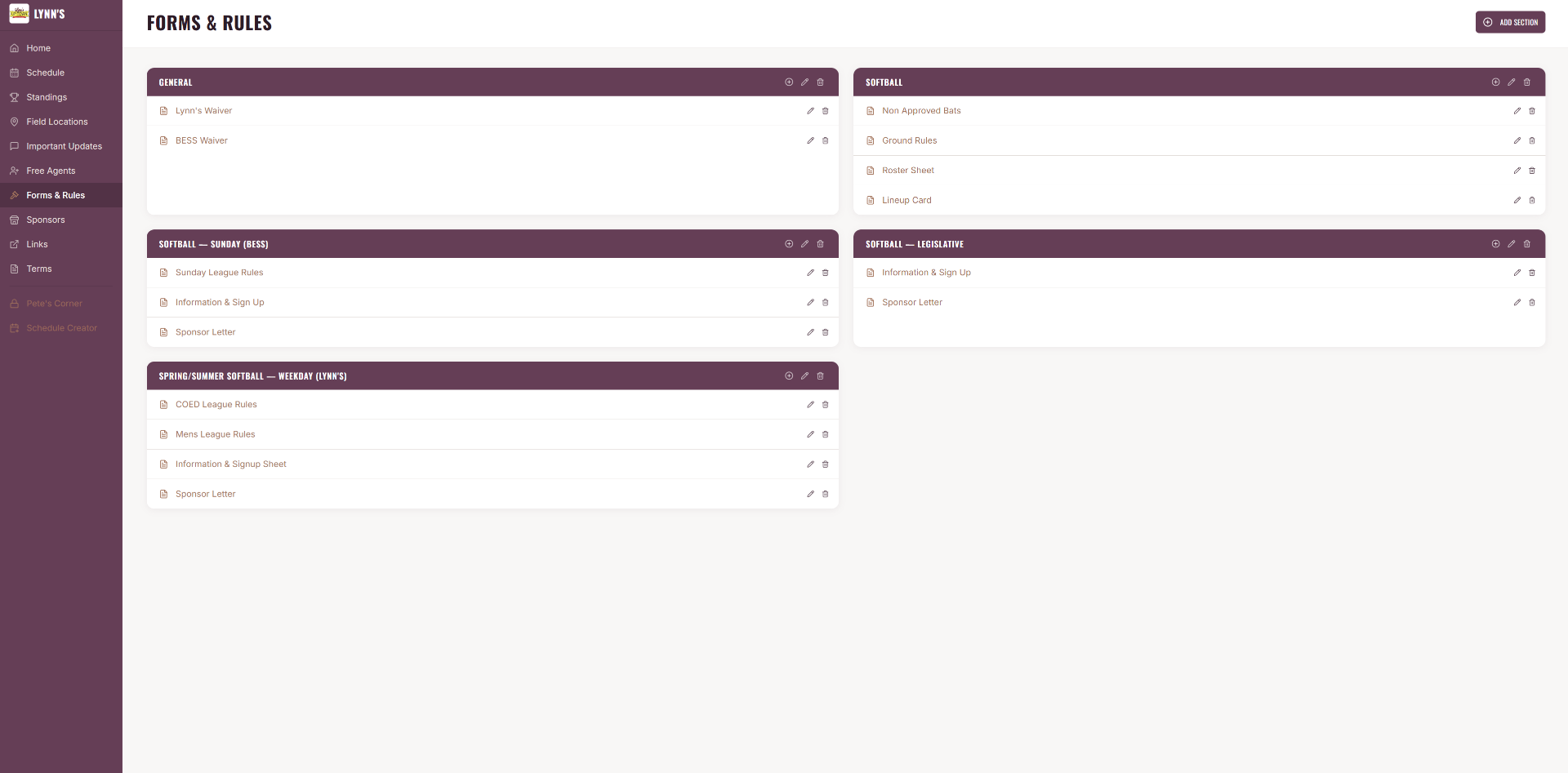Edit the BESS Waiver entry

[810, 140]
